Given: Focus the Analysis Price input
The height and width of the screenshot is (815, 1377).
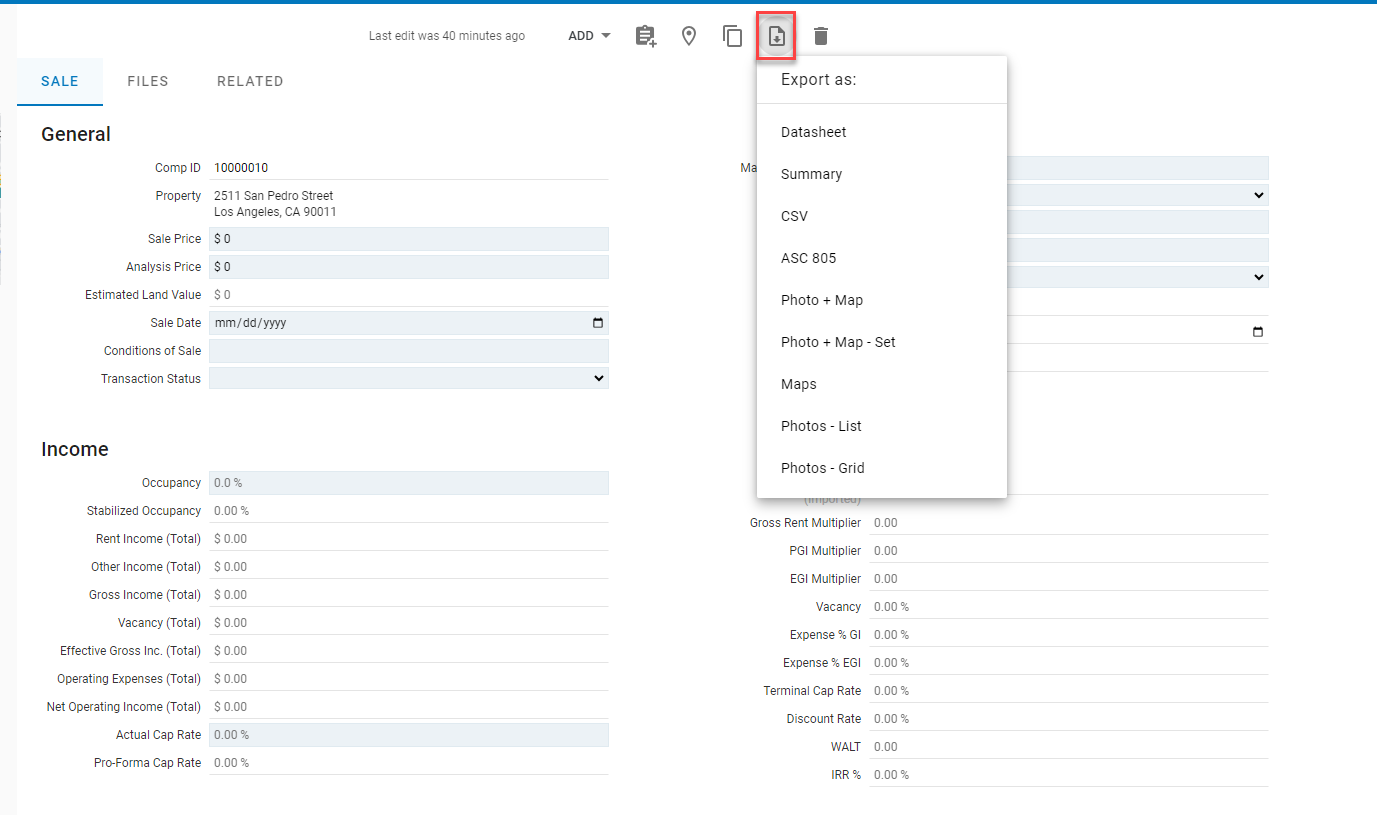Looking at the screenshot, I should (x=409, y=267).
